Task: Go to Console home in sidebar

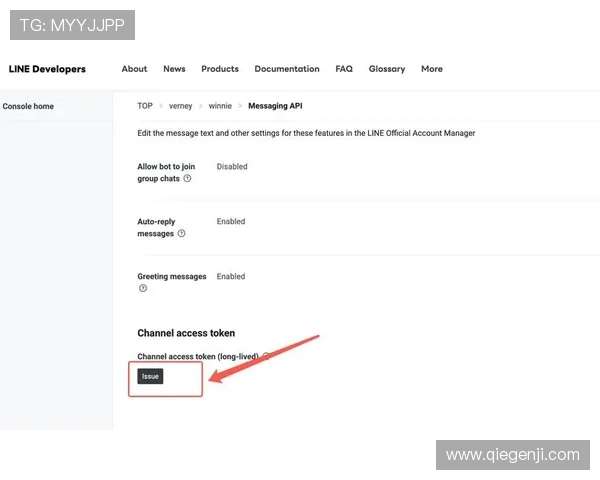Action: [28, 106]
